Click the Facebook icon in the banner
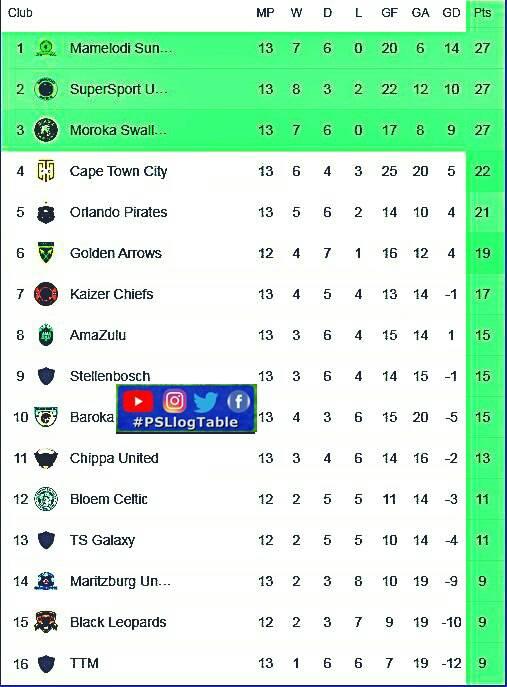Screen dimensions: 507x687 239,401
